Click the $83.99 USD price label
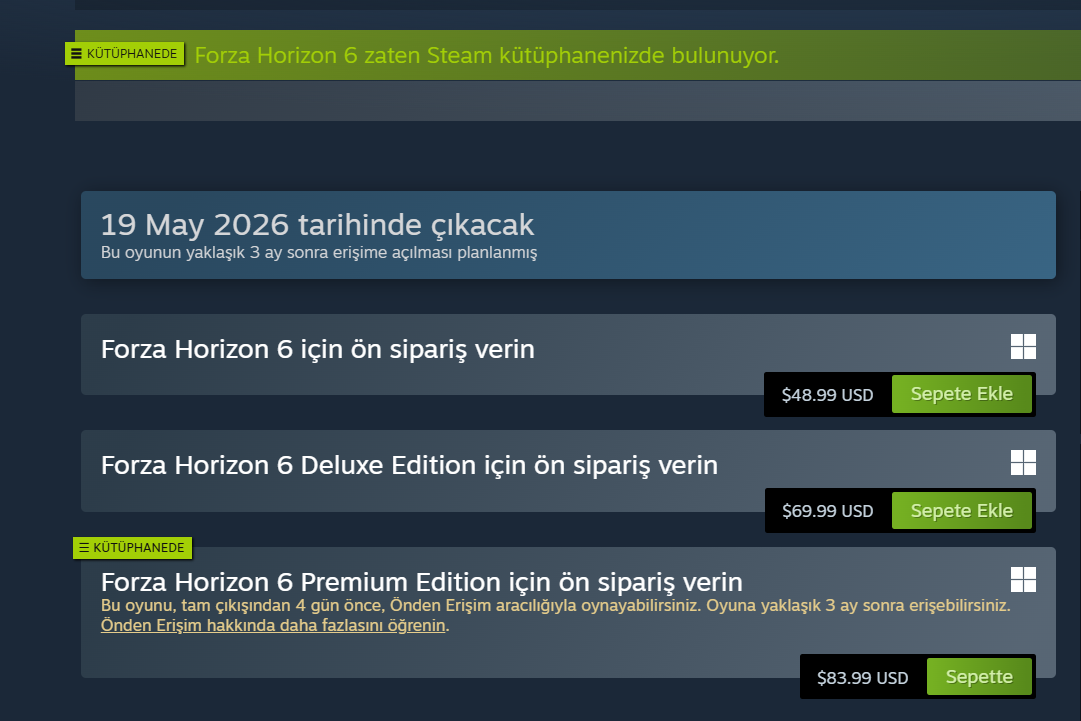The width and height of the screenshot is (1081, 721). tap(862, 678)
